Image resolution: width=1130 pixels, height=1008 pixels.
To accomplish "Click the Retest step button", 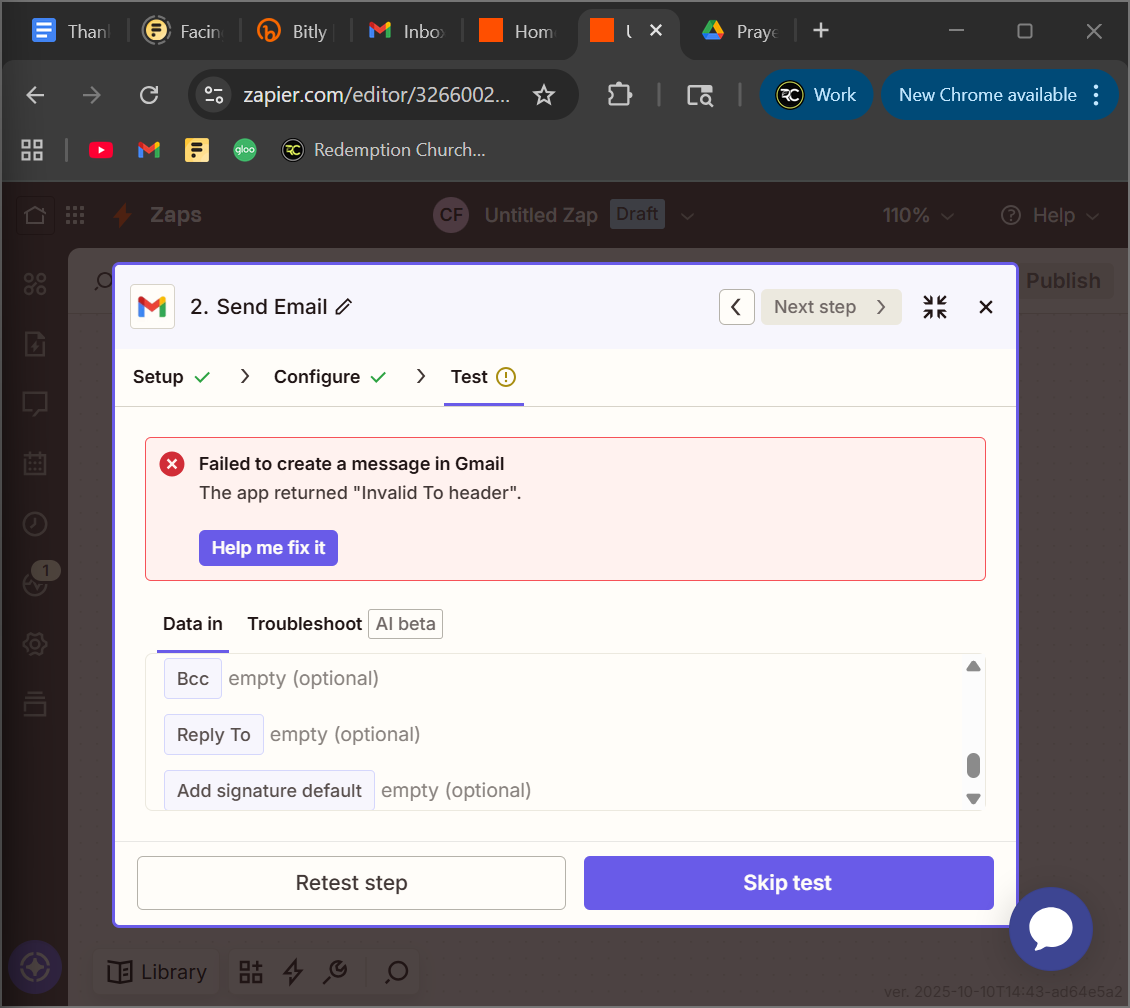I will click(x=351, y=883).
